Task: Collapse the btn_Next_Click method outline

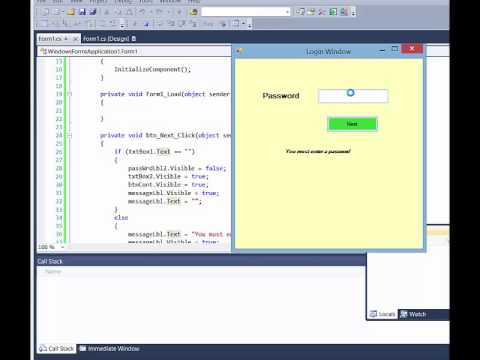Action: coord(70,135)
